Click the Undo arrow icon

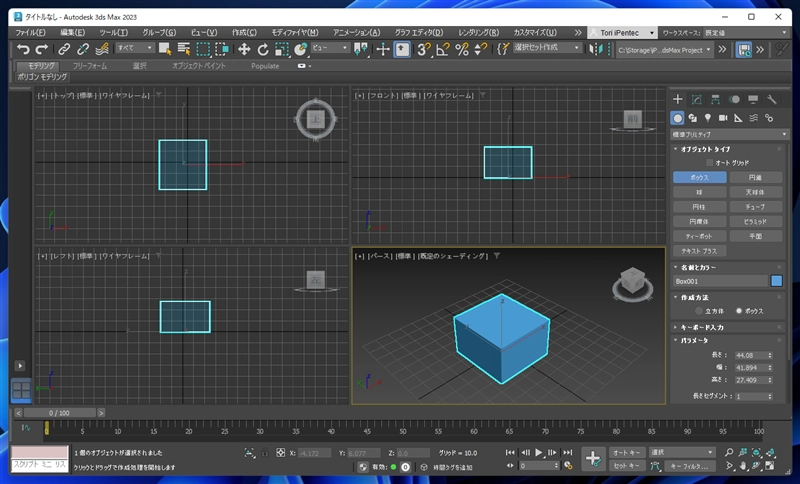click(x=23, y=49)
